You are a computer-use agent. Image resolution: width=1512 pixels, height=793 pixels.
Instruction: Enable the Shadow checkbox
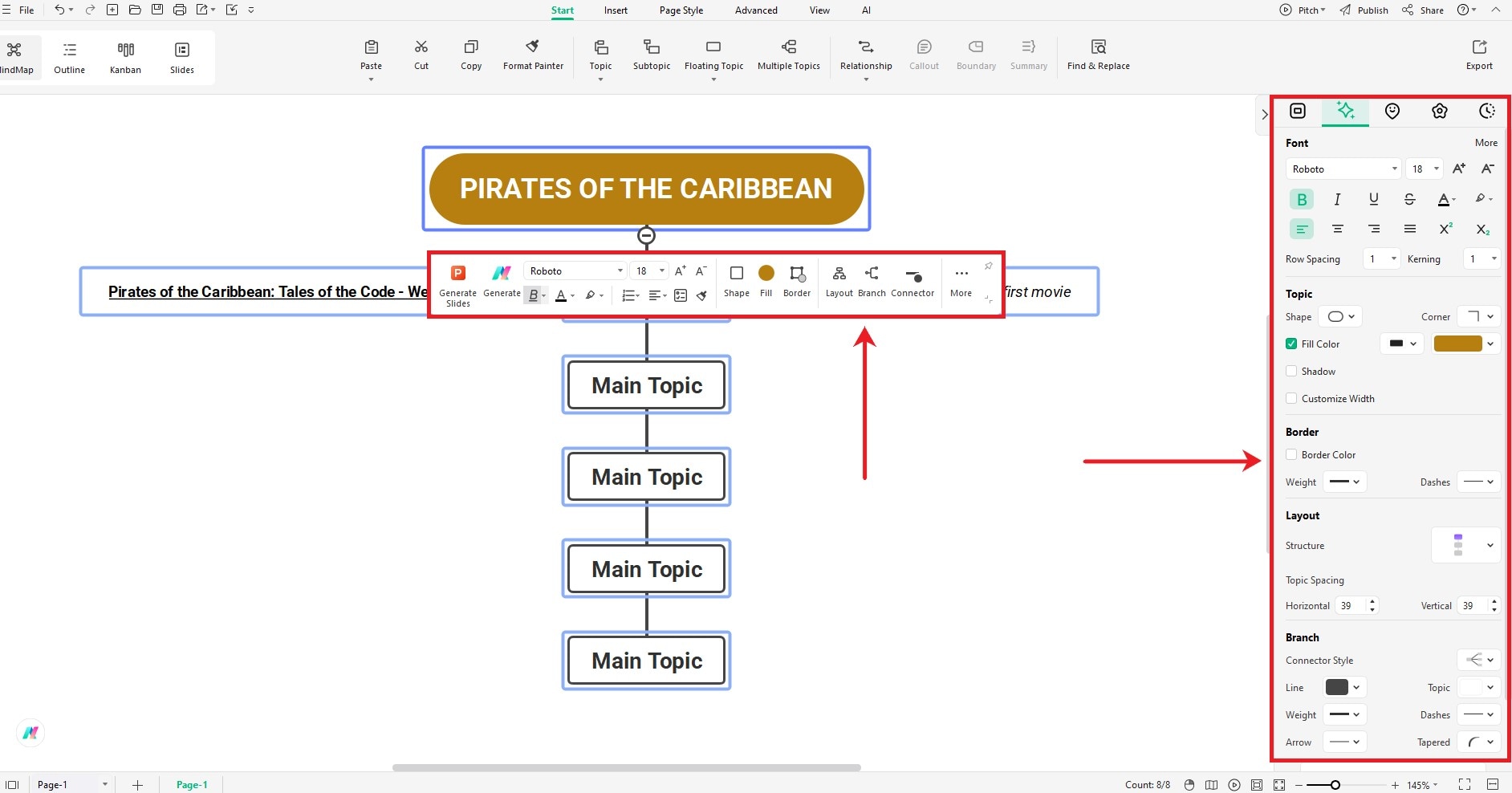pyautogui.click(x=1291, y=371)
